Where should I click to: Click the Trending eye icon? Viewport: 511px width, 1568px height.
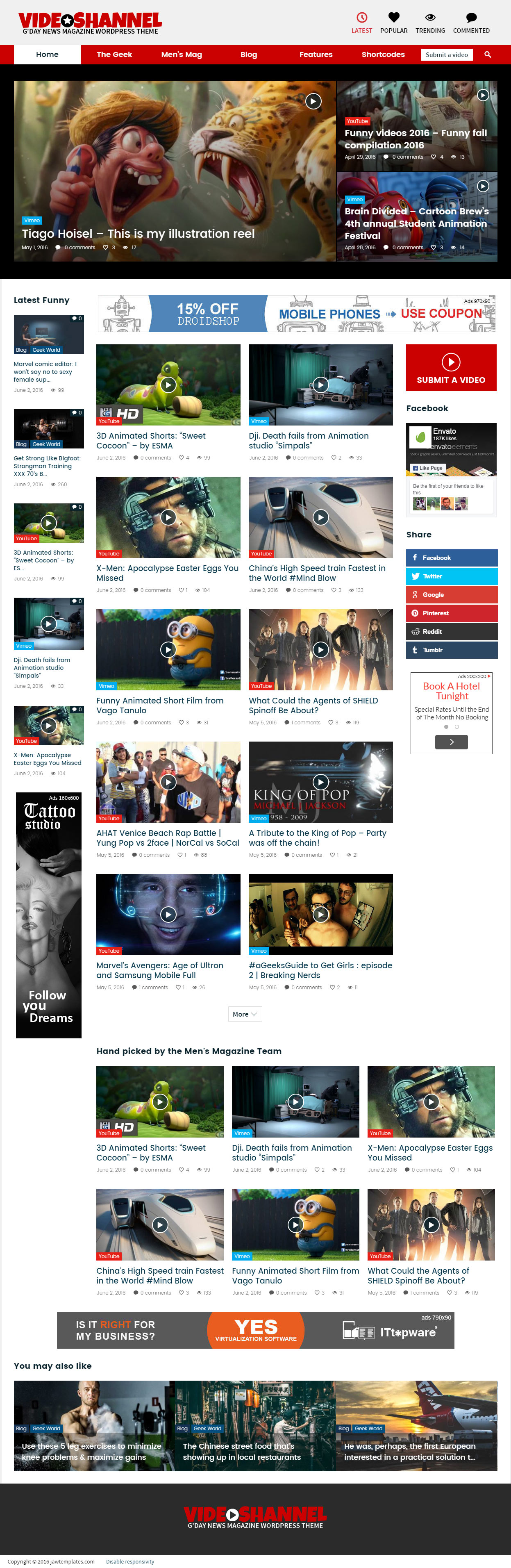click(430, 17)
